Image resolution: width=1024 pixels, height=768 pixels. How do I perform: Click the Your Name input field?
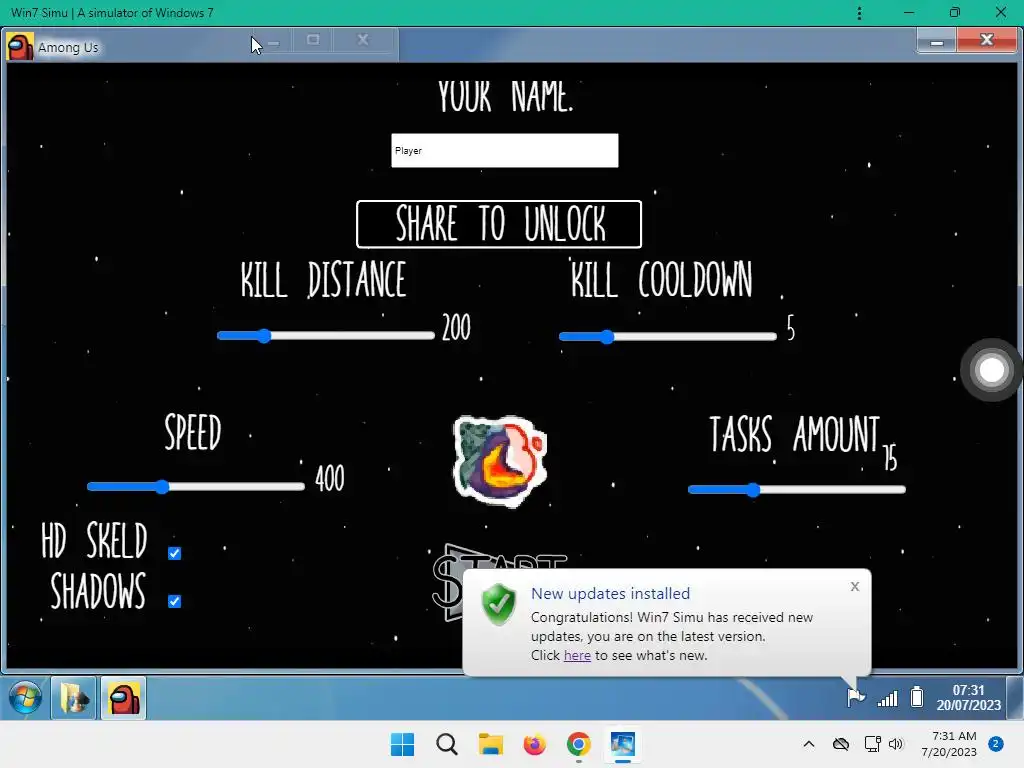(x=504, y=150)
